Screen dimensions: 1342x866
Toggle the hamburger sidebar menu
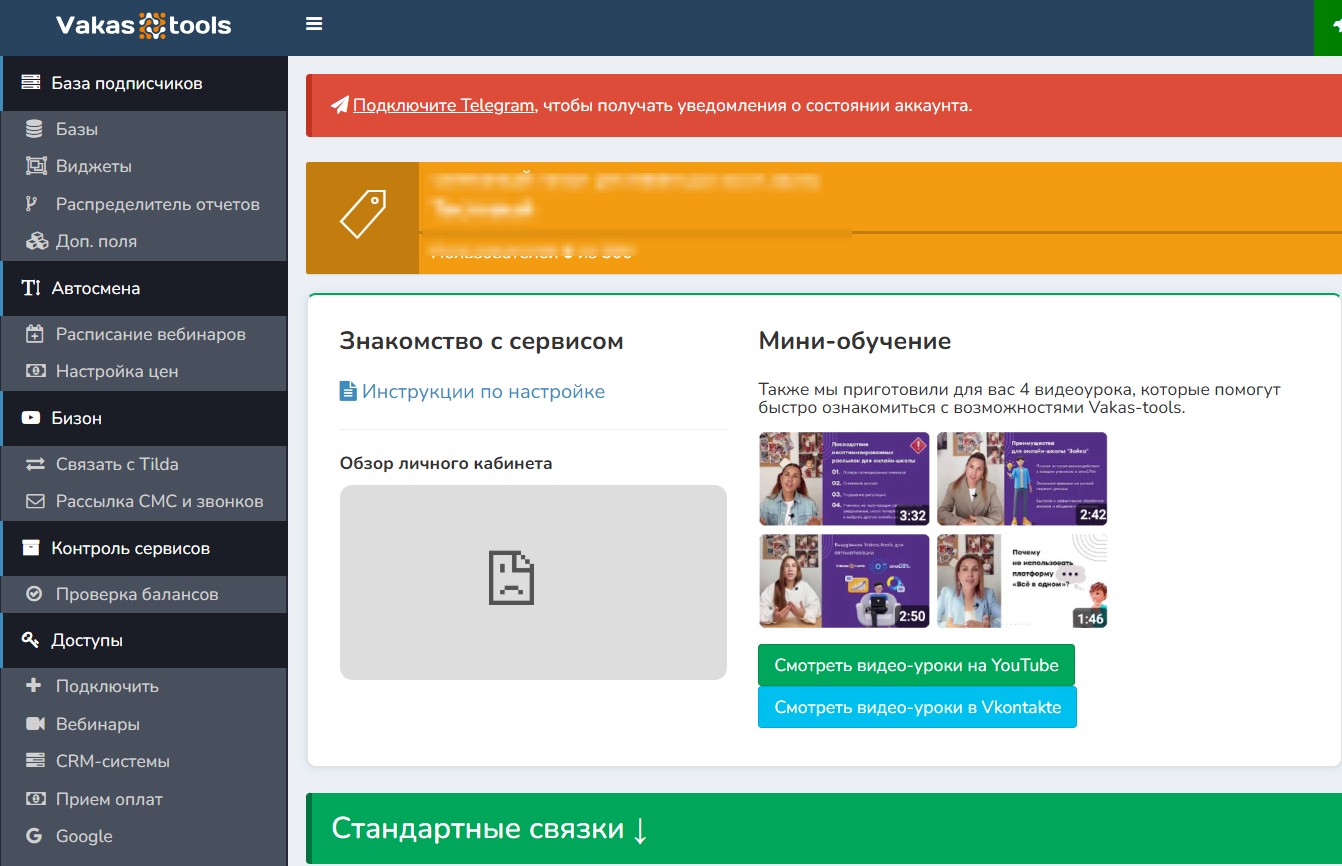314,24
